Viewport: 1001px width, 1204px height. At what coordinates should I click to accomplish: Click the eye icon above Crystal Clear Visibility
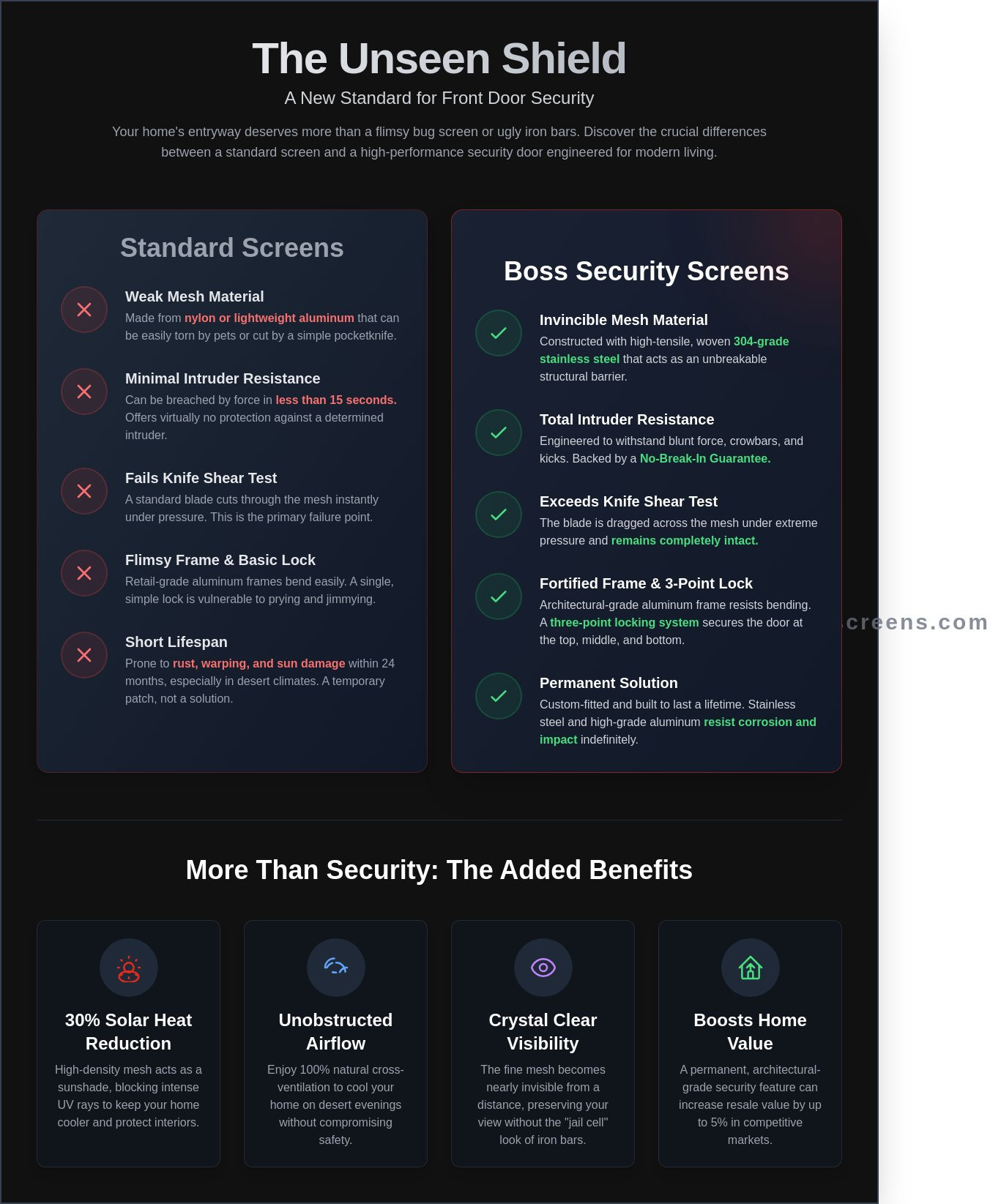coord(543,968)
